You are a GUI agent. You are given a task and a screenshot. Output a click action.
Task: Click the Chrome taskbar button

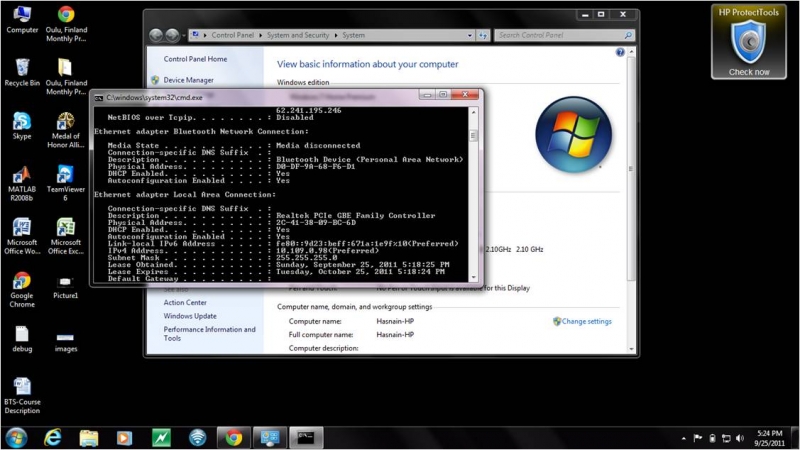(x=233, y=437)
